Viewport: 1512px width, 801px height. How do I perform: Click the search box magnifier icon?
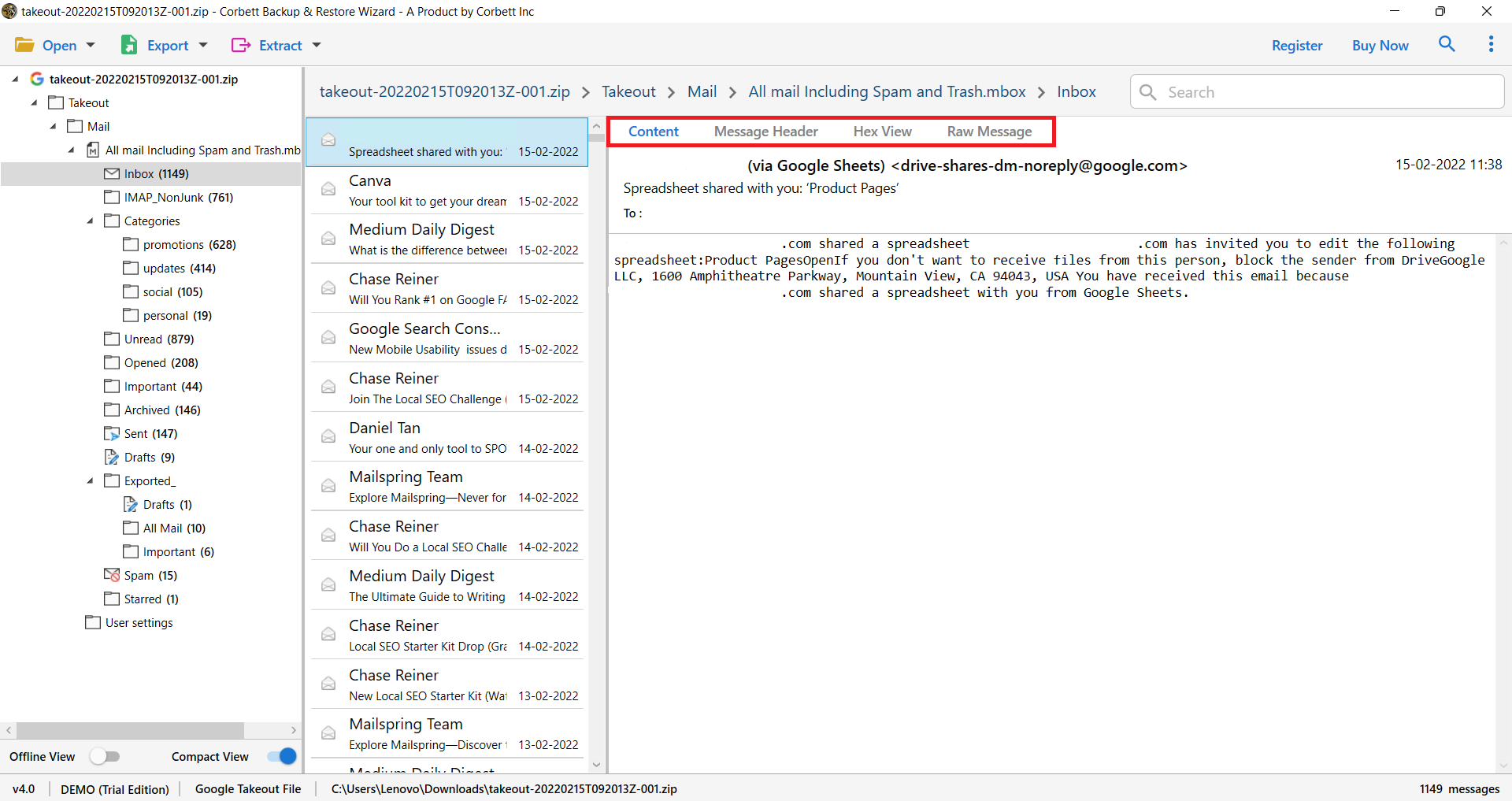(1148, 92)
